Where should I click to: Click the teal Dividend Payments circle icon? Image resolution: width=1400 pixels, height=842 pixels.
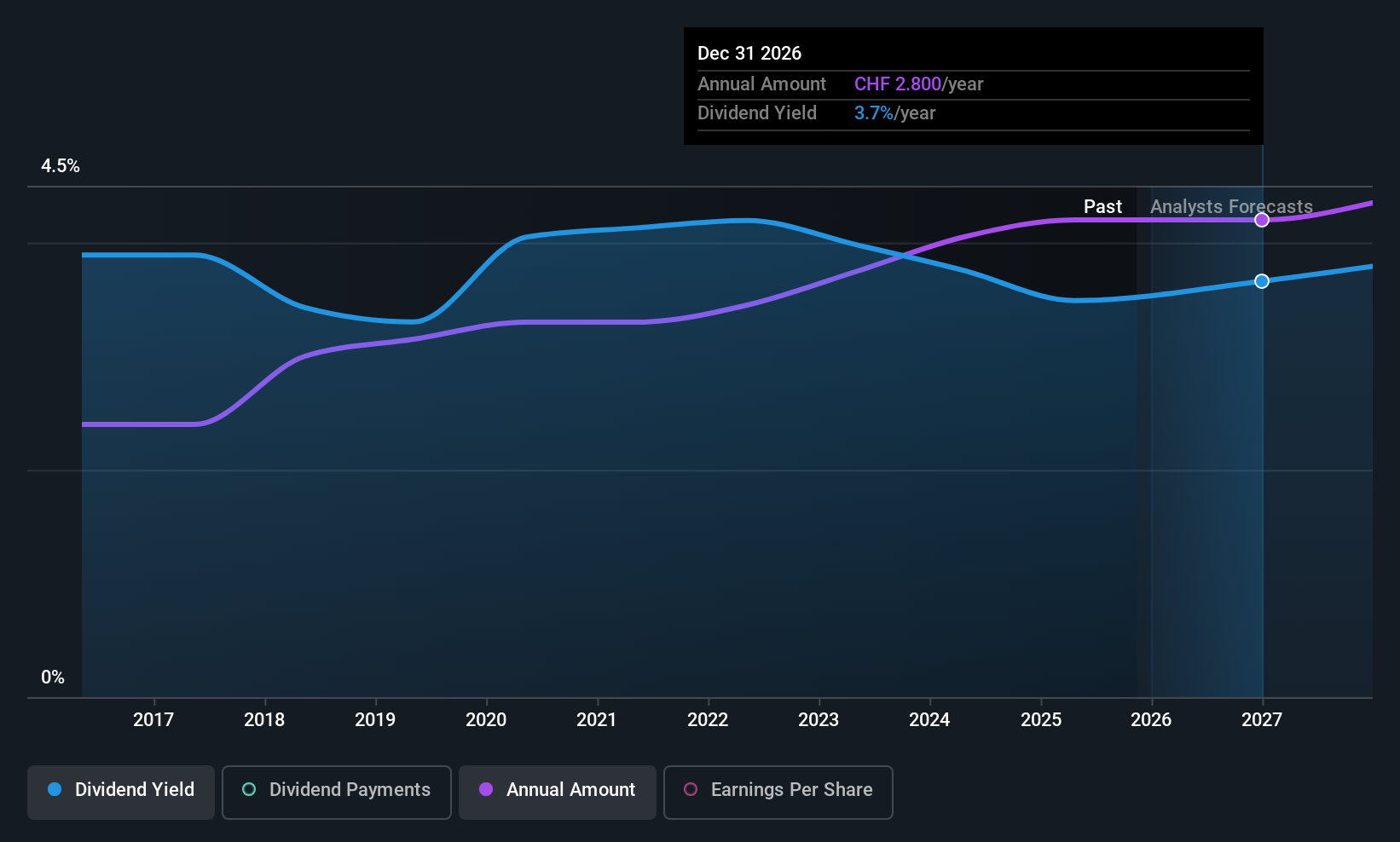tap(247, 790)
